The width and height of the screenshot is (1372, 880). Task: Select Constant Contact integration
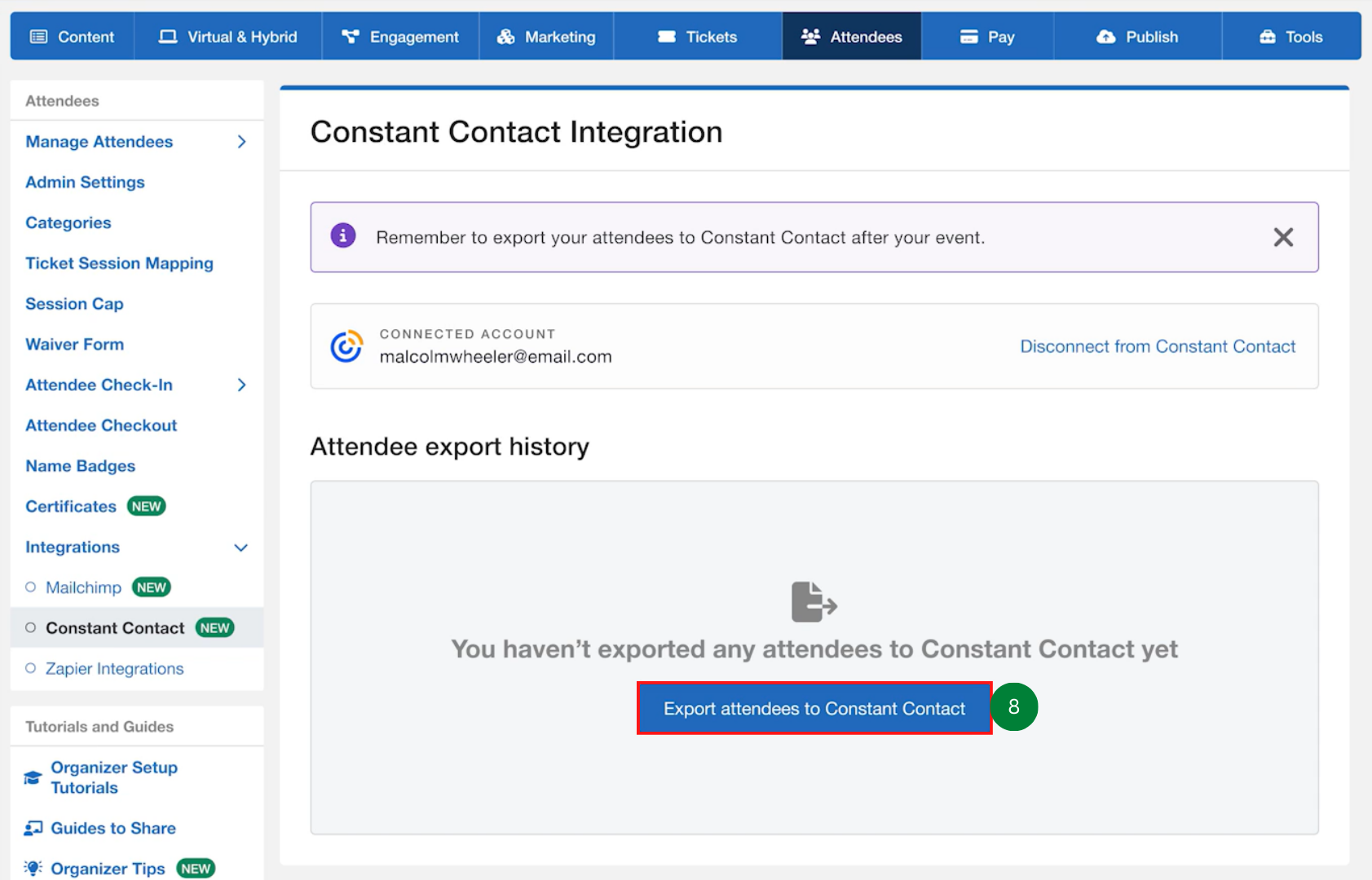pos(115,628)
